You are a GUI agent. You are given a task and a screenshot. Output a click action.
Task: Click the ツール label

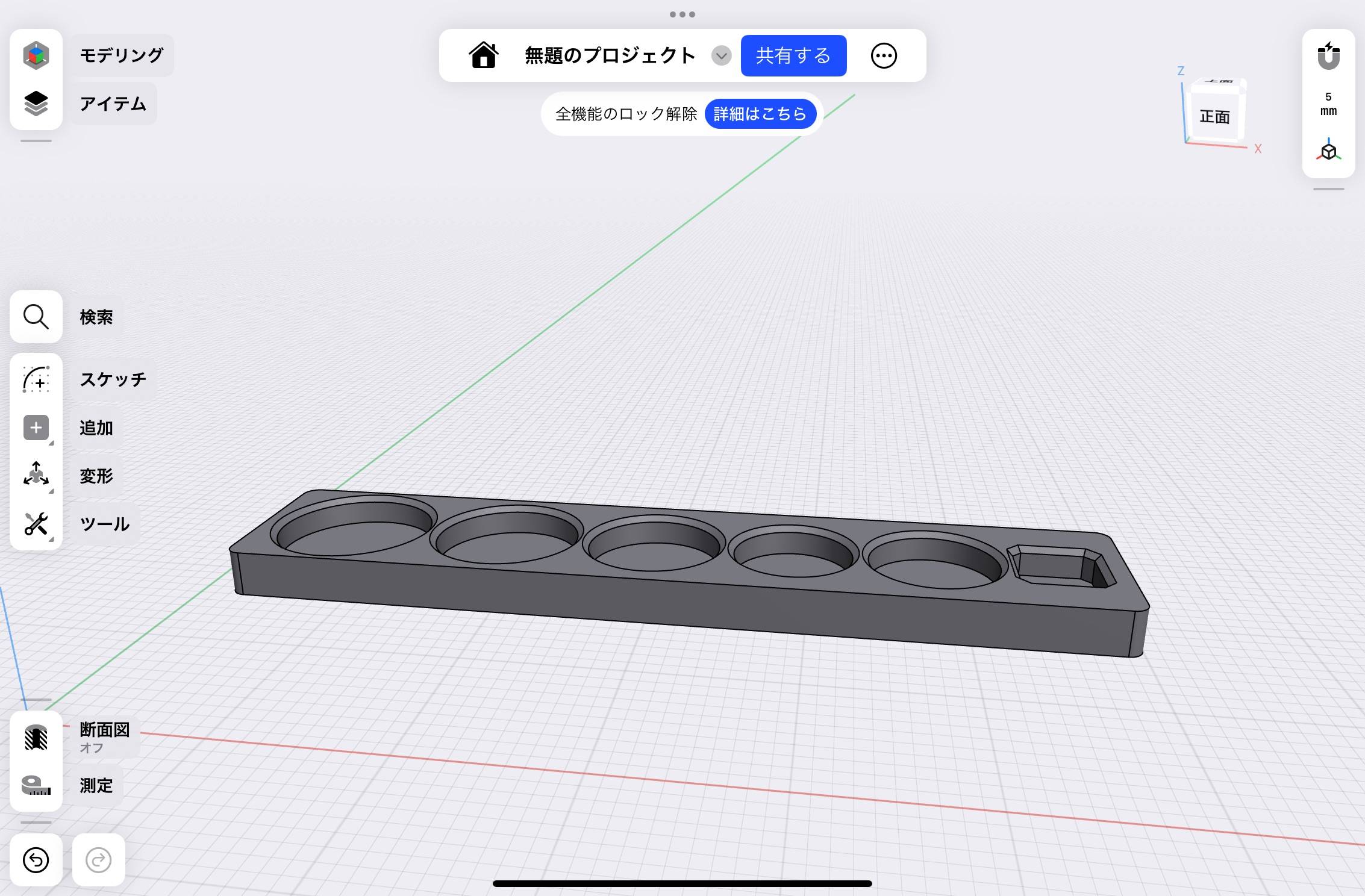(105, 524)
